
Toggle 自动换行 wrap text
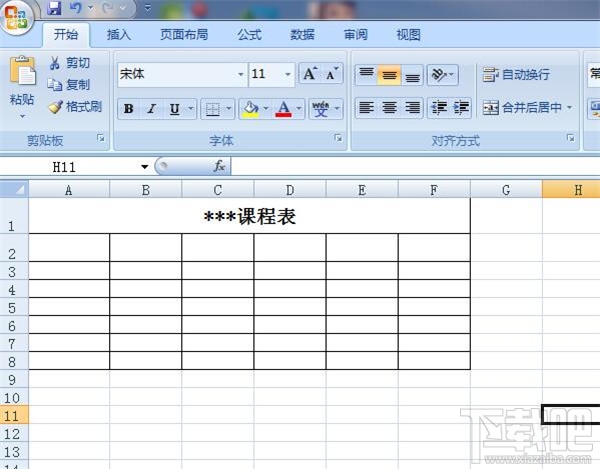click(516, 75)
